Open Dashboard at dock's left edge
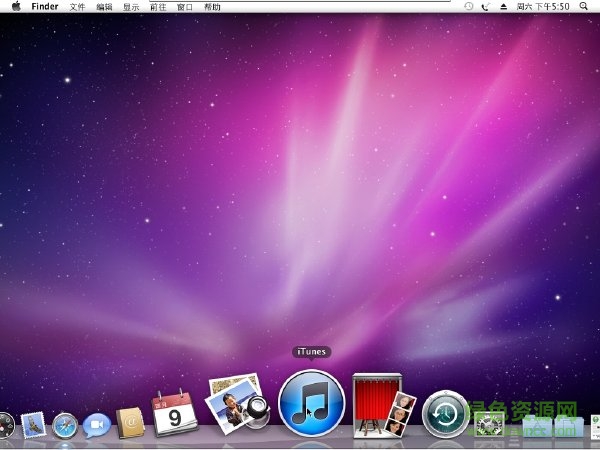 pyautogui.click(x=5, y=427)
